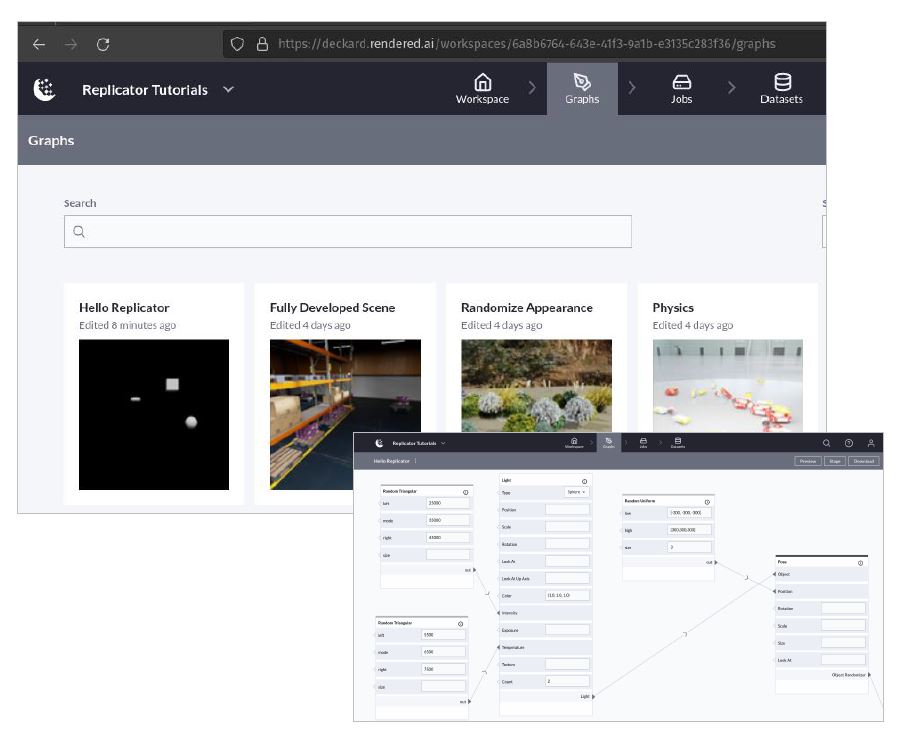The height and width of the screenshot is (742, 915).
Task: Click the Count field on the Light node
Action: 567,681
